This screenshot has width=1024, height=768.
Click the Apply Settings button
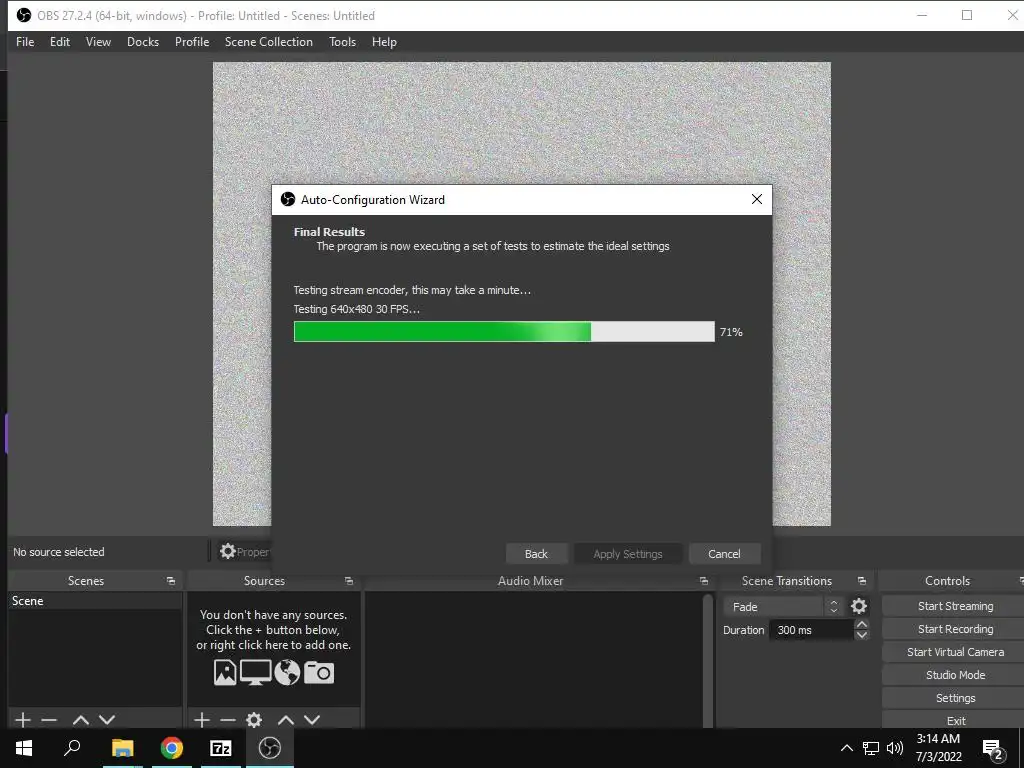pyautogui.click(x=628, y=554)
